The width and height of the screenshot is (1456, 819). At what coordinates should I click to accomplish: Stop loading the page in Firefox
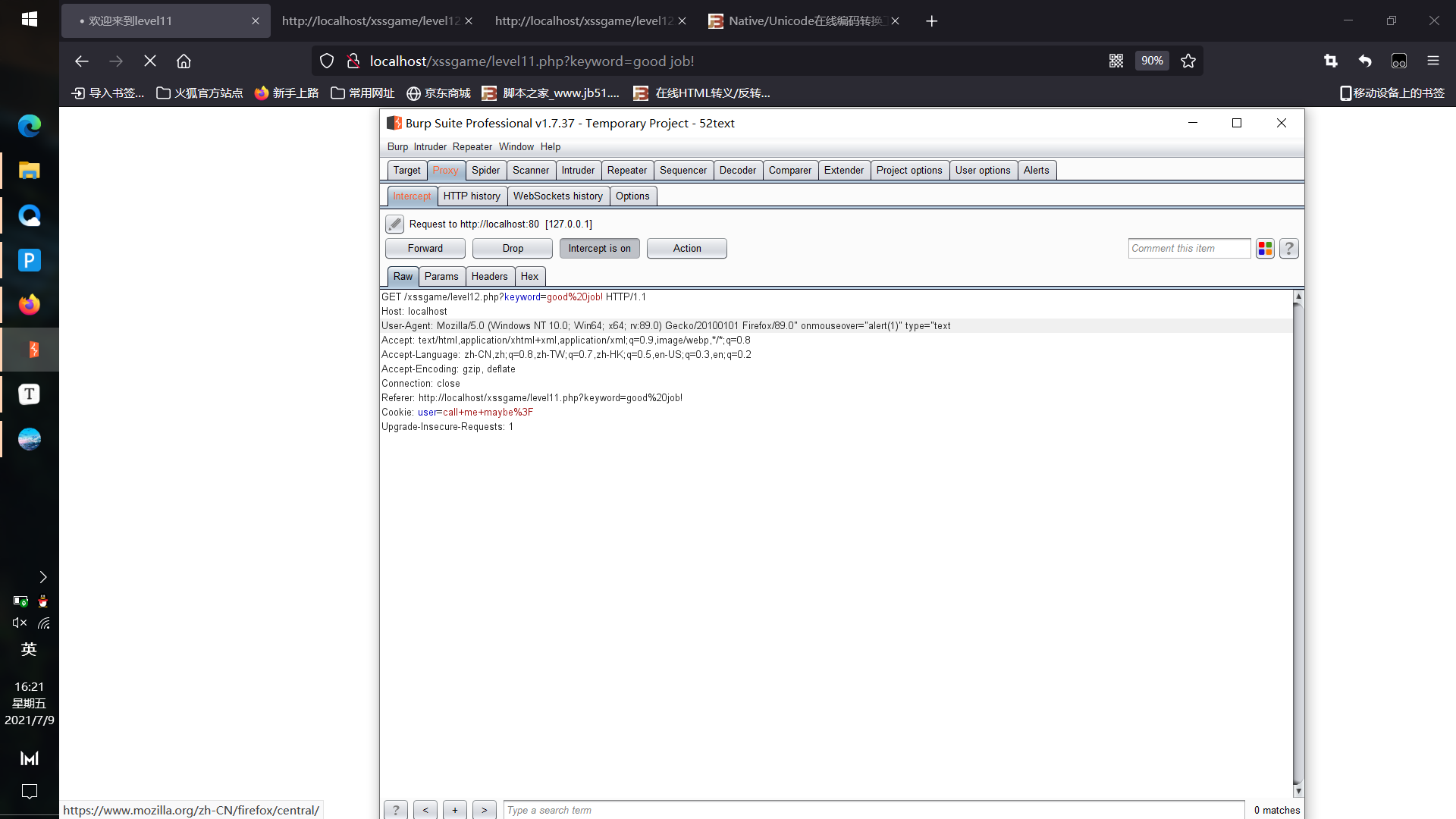coord(150,61)
